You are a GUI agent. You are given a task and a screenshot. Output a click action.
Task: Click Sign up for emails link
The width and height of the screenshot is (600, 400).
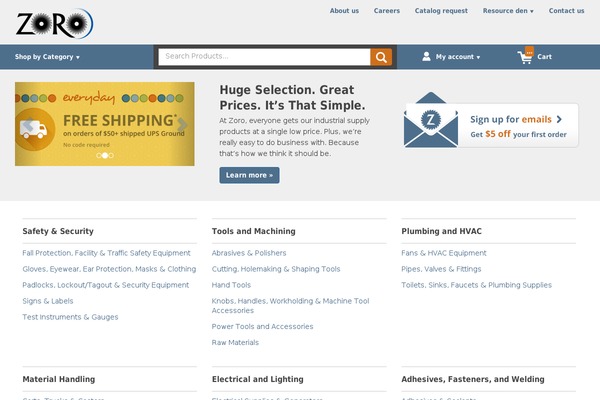(x=511, y=119)
